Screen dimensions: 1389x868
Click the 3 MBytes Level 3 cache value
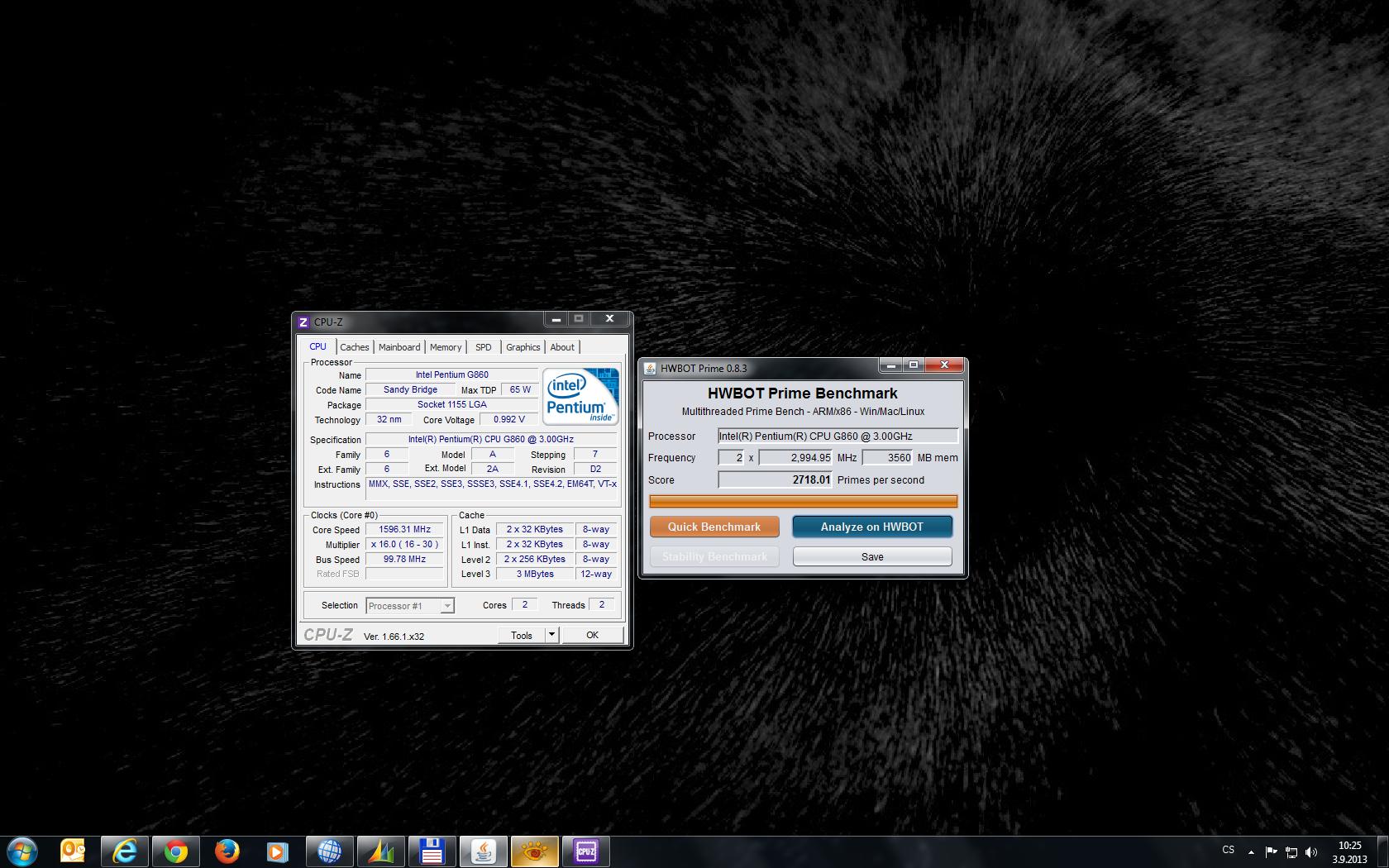pyautogui.click(x=535, y=574)
